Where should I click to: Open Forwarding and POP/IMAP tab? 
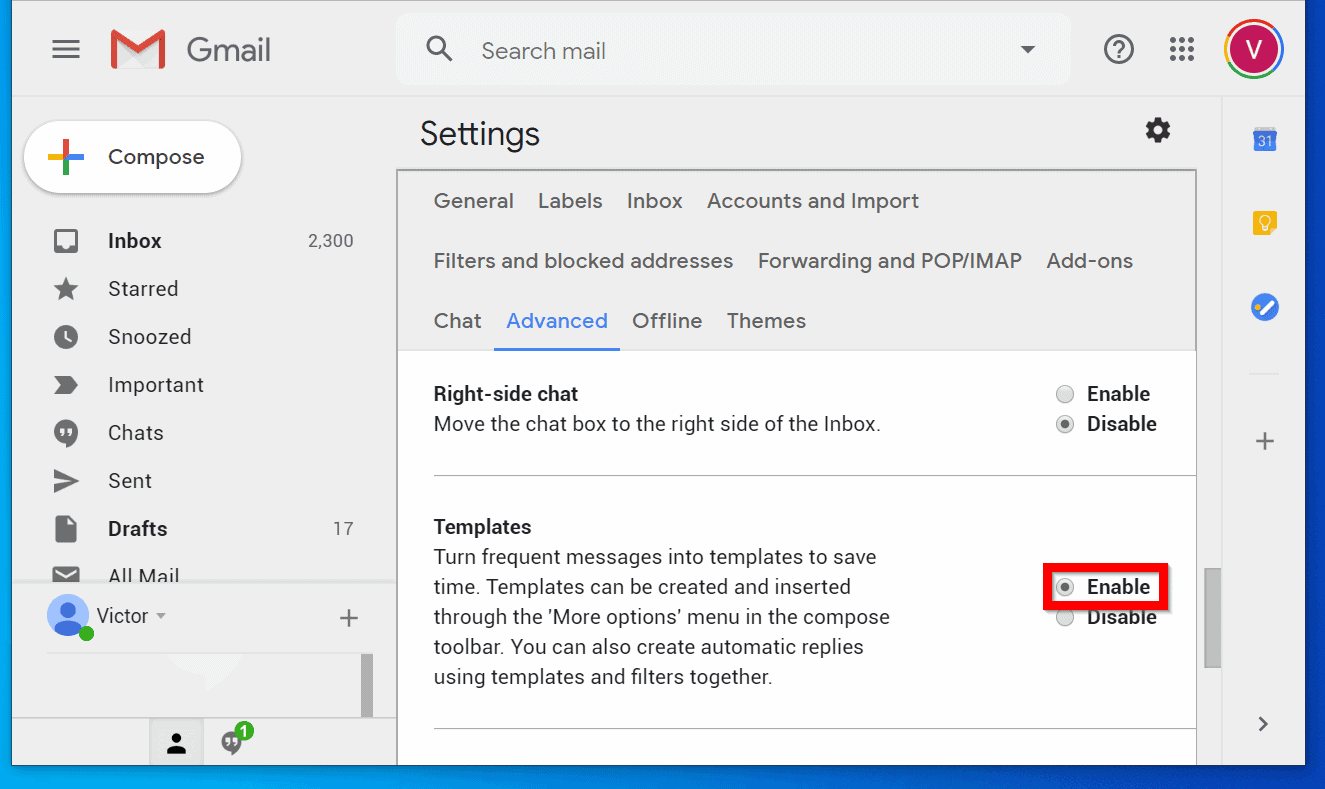pos(890,261)
